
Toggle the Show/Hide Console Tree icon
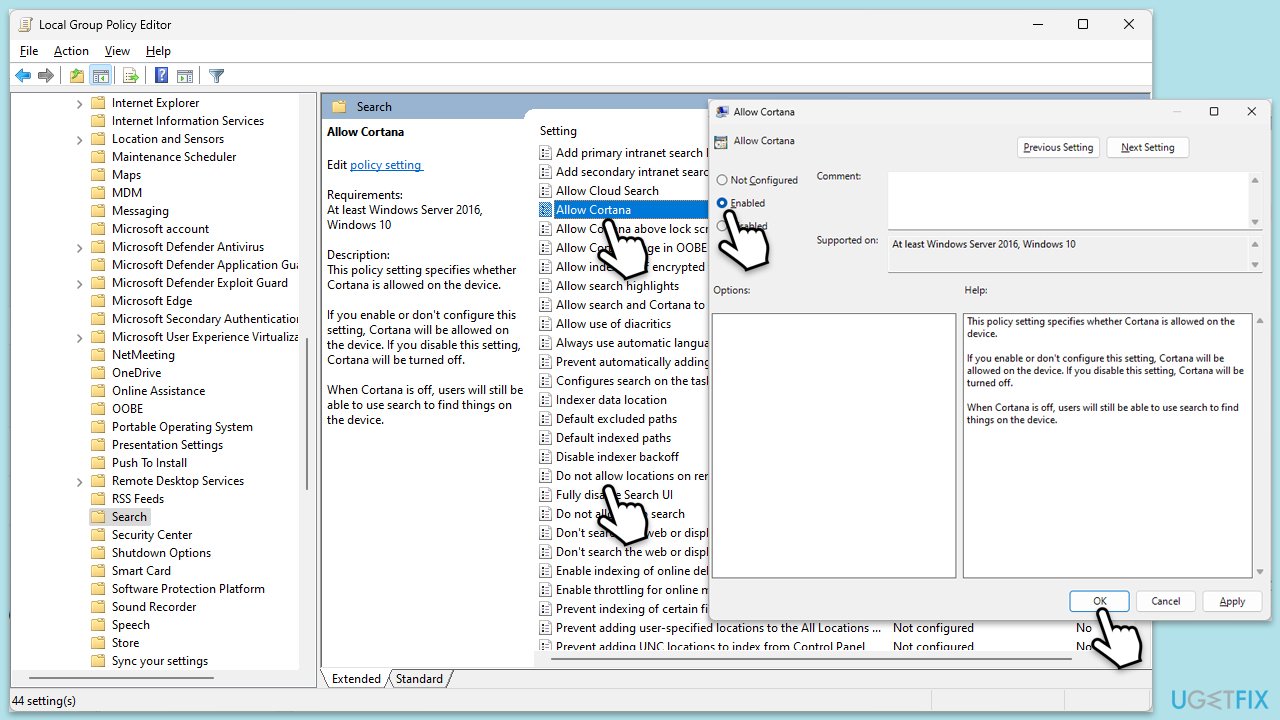100,76
